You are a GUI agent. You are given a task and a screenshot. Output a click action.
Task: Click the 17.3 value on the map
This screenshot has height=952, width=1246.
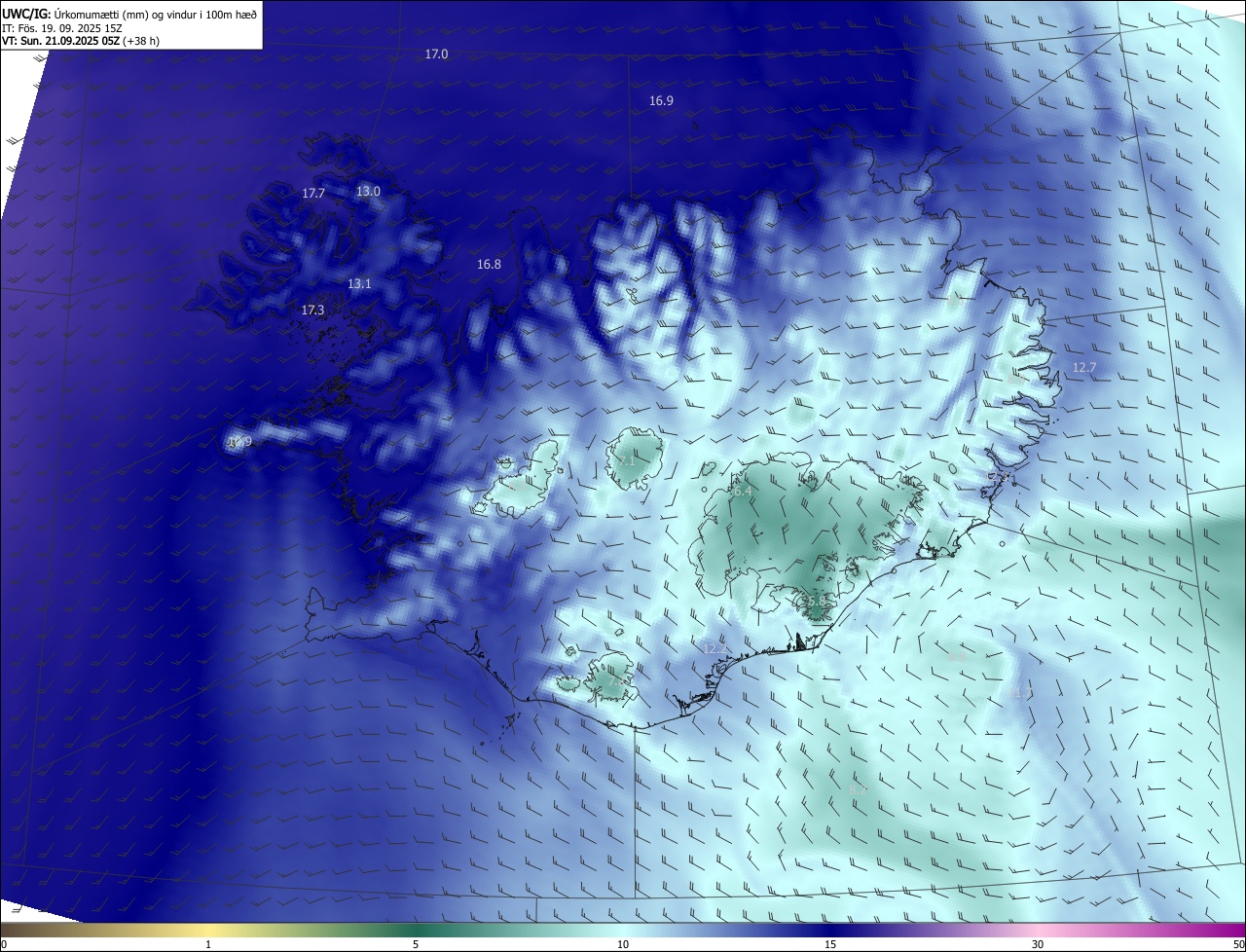(x=312, y=311)
